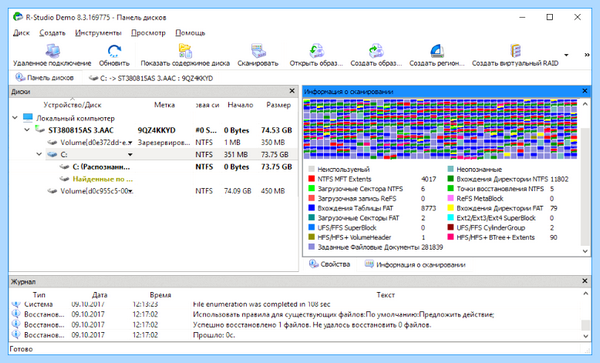Open the Удаленное подключение remote connection tool
Screen dimensions: 600x363
52,50
